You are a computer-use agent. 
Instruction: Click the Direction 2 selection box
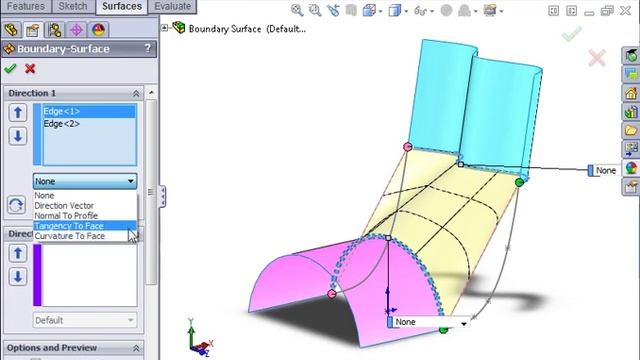89,275
